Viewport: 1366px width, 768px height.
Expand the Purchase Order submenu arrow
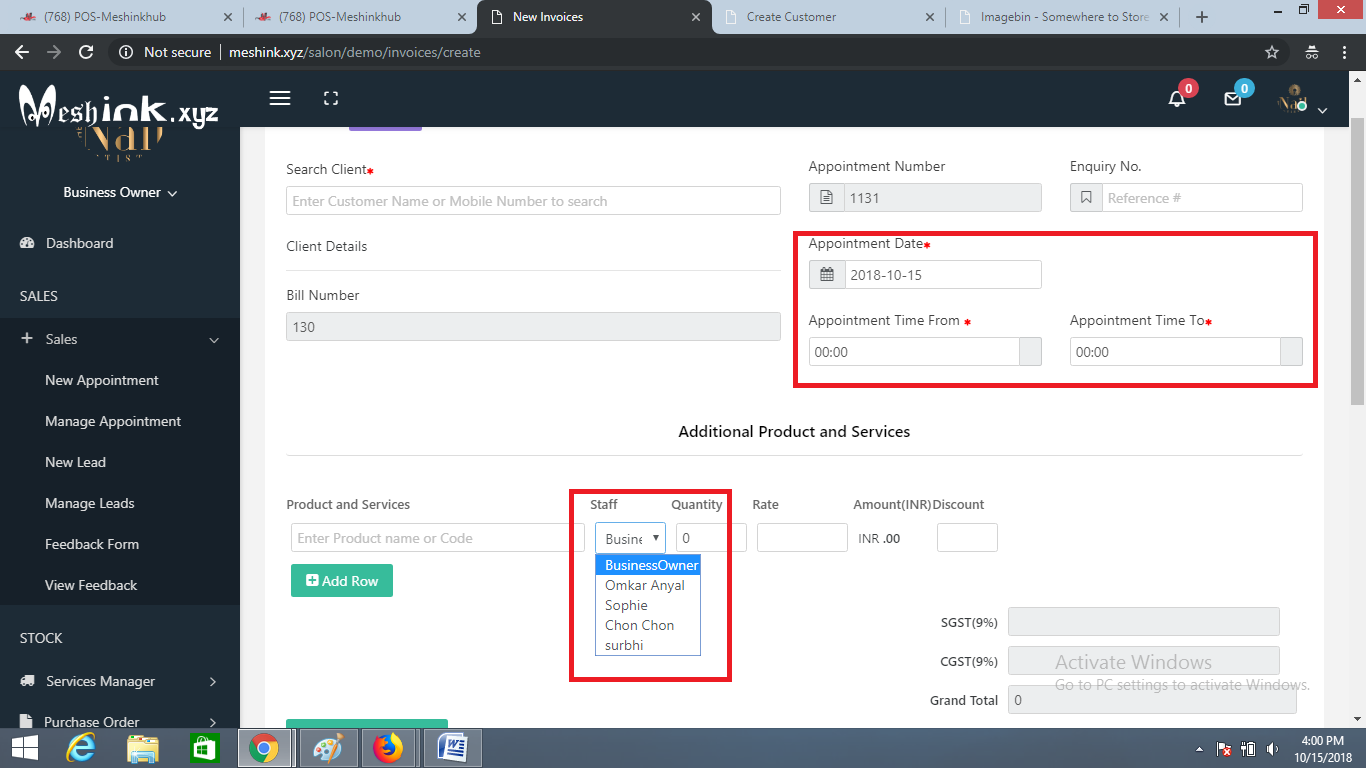[213, 722]
